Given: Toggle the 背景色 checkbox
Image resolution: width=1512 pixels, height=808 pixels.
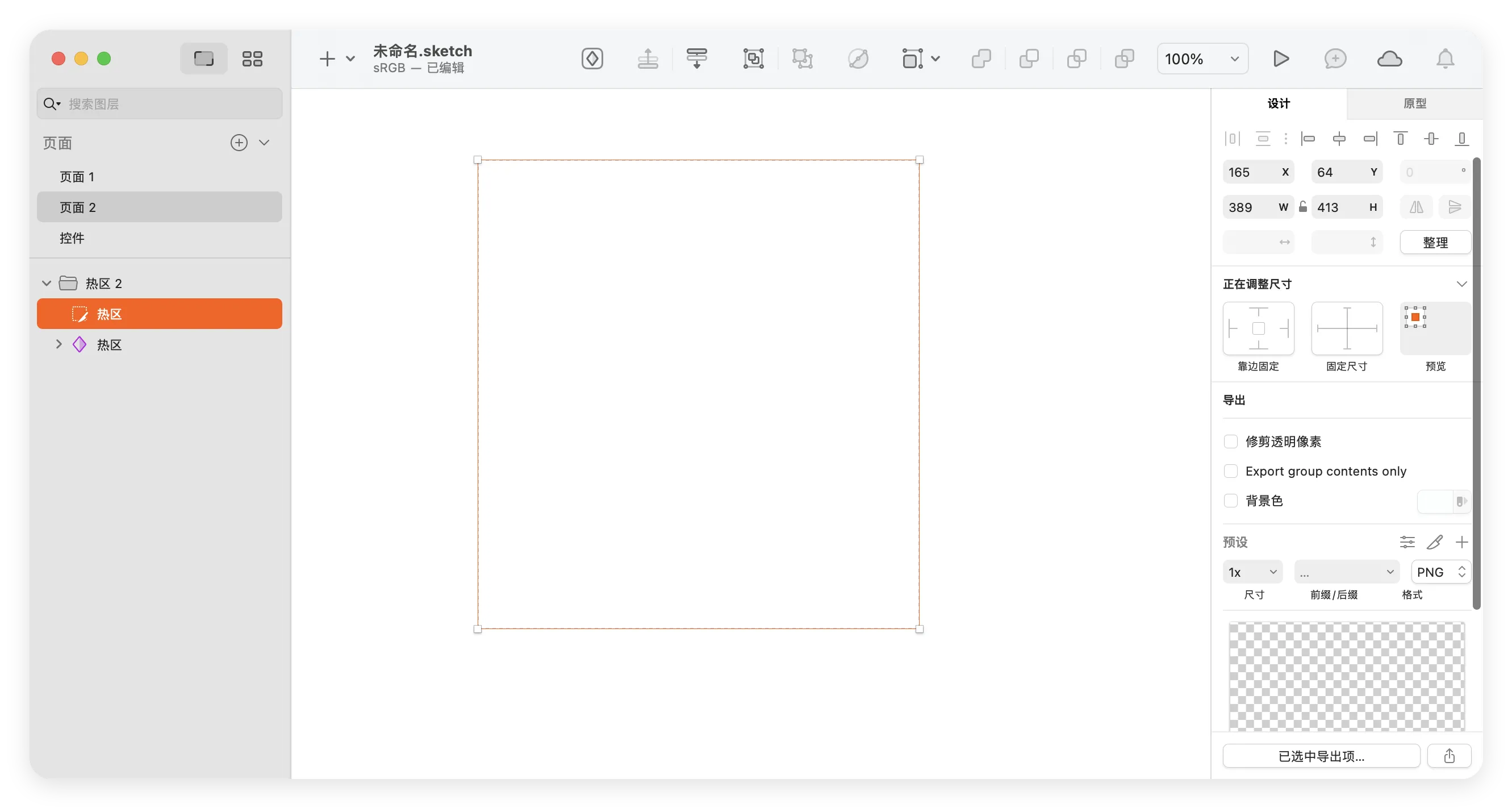Looking at the screenshot, I should coord(1231,501).
